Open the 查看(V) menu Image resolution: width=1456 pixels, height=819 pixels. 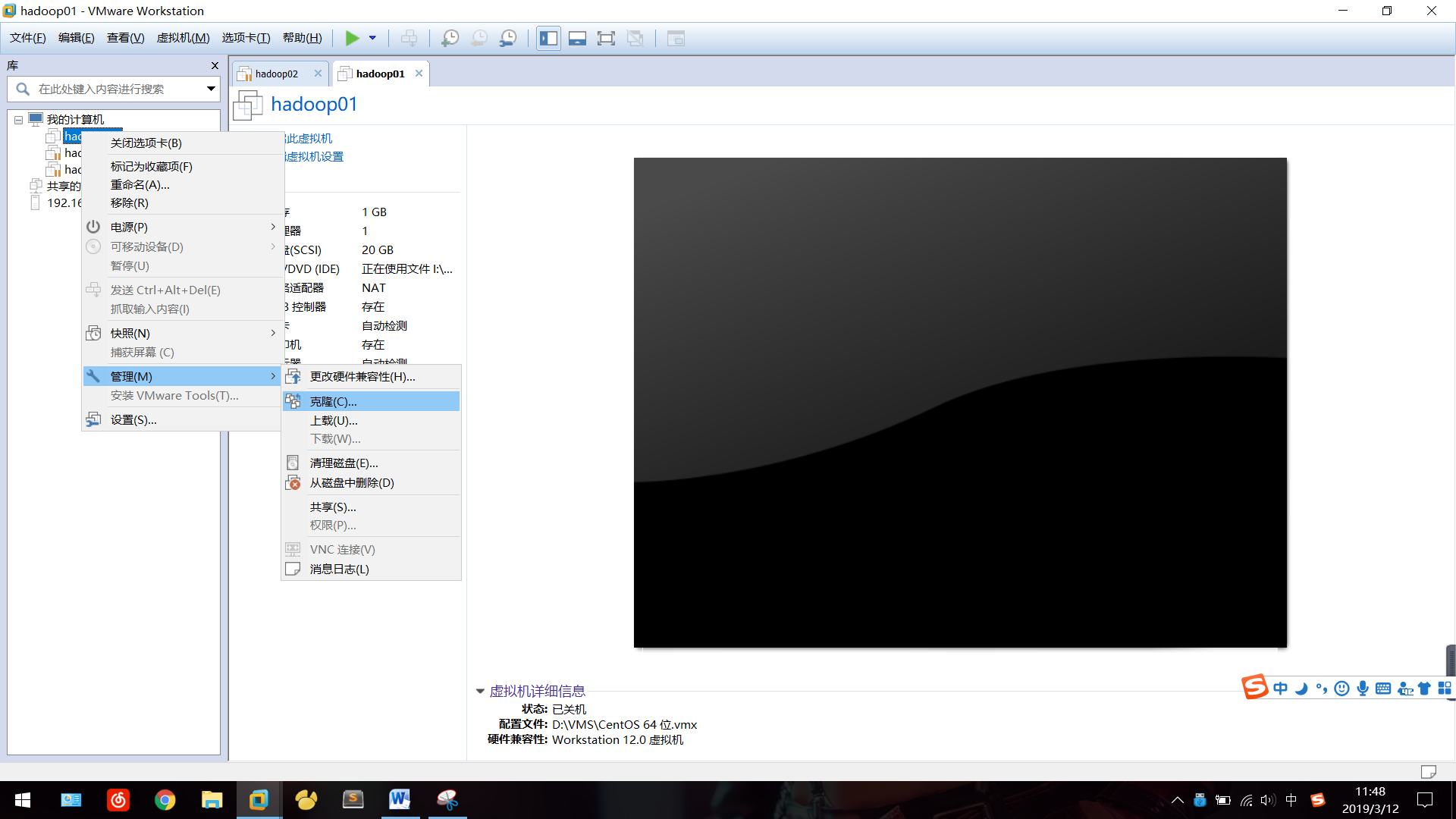(x=125, y=38)
